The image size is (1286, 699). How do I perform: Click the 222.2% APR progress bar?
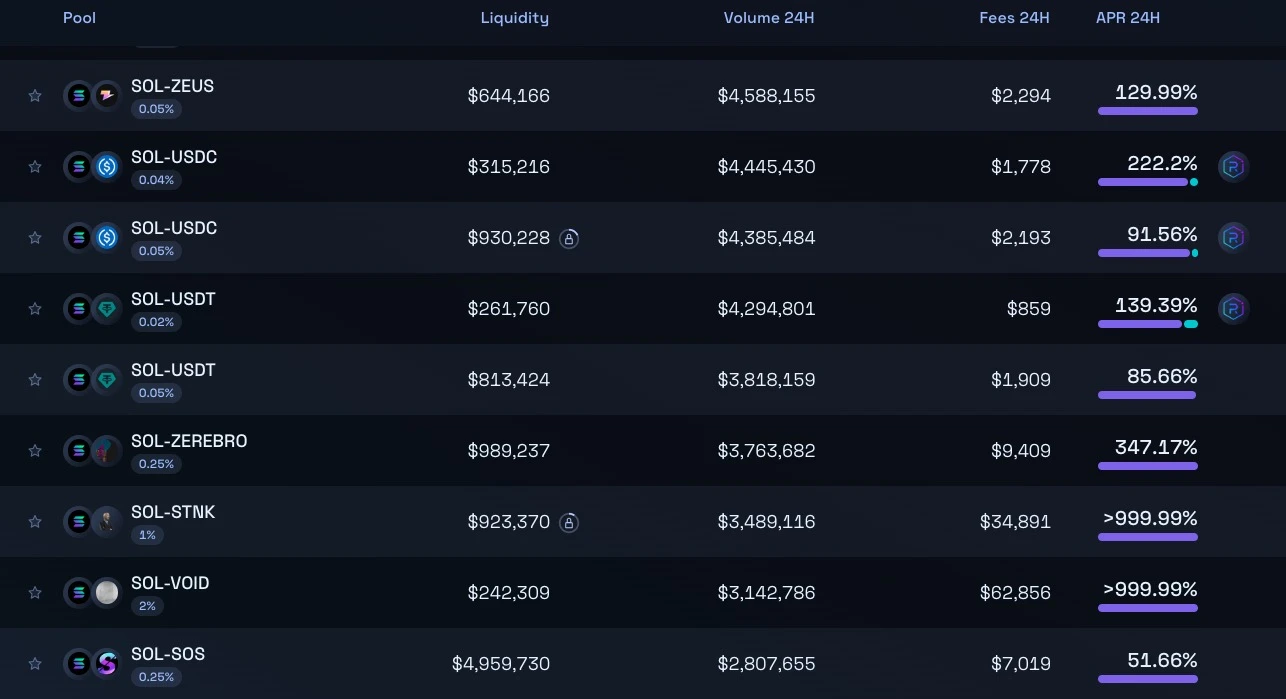pos(1146,182)
